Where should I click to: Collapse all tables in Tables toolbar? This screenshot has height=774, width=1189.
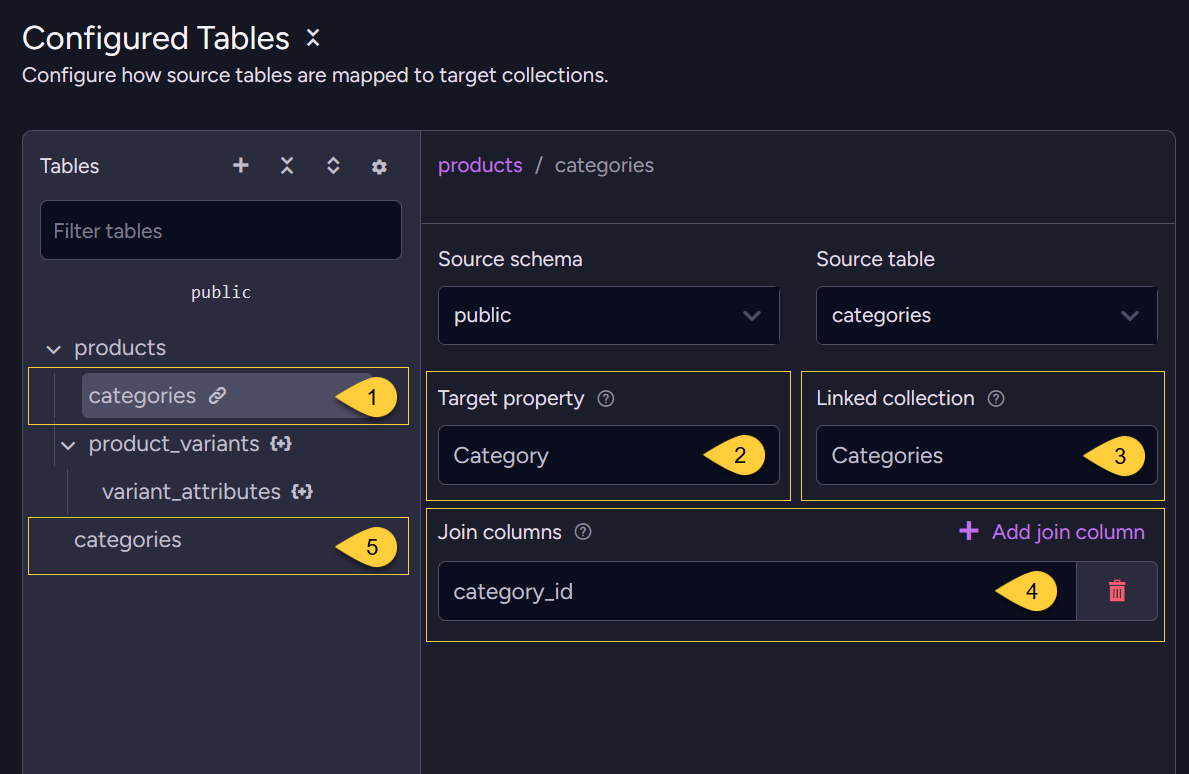pos(287,165)
